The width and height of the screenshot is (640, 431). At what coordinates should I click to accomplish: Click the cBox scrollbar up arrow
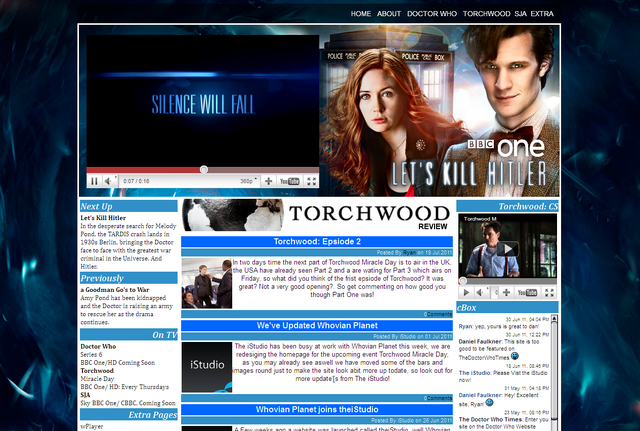coord(554,318)
